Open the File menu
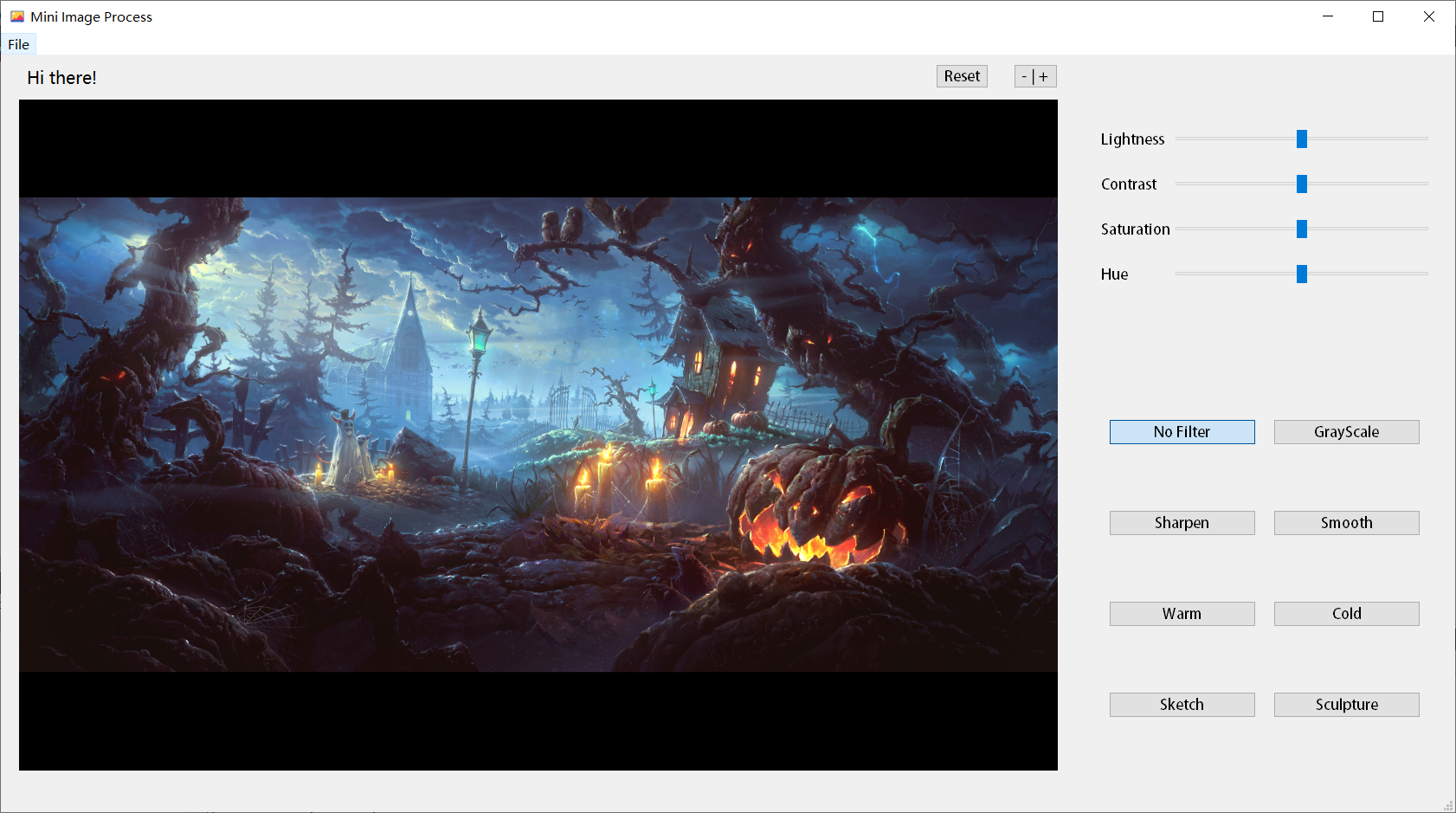1456x813 pixels. (x=18, y=44)
